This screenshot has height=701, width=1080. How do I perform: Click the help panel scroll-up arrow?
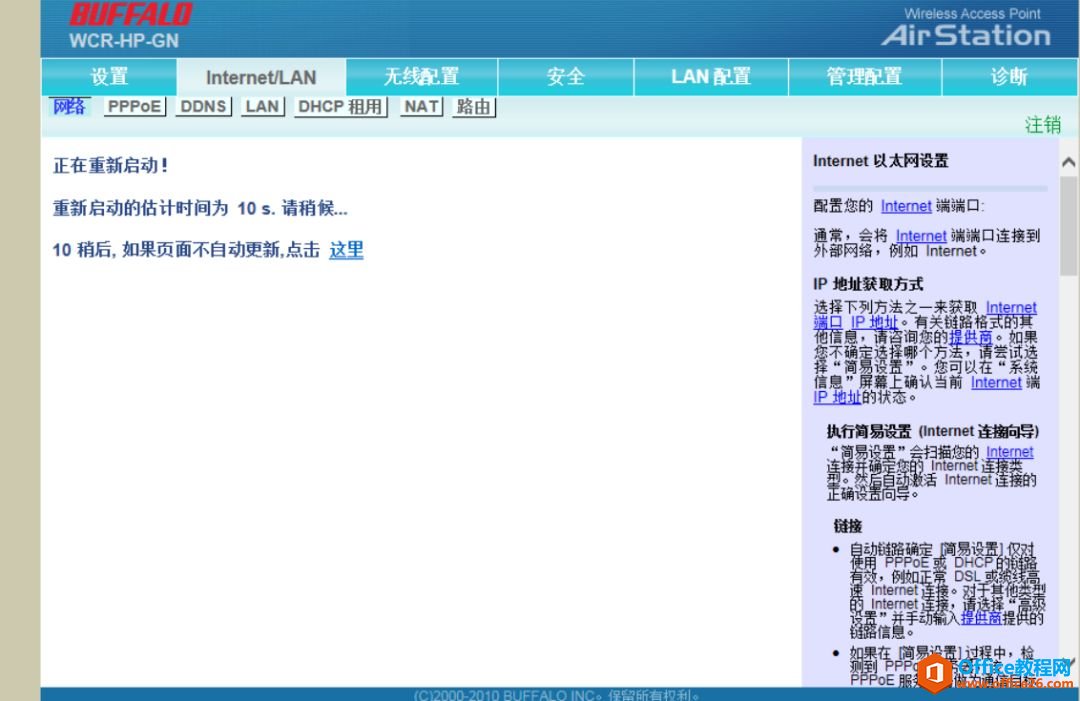1068,163
